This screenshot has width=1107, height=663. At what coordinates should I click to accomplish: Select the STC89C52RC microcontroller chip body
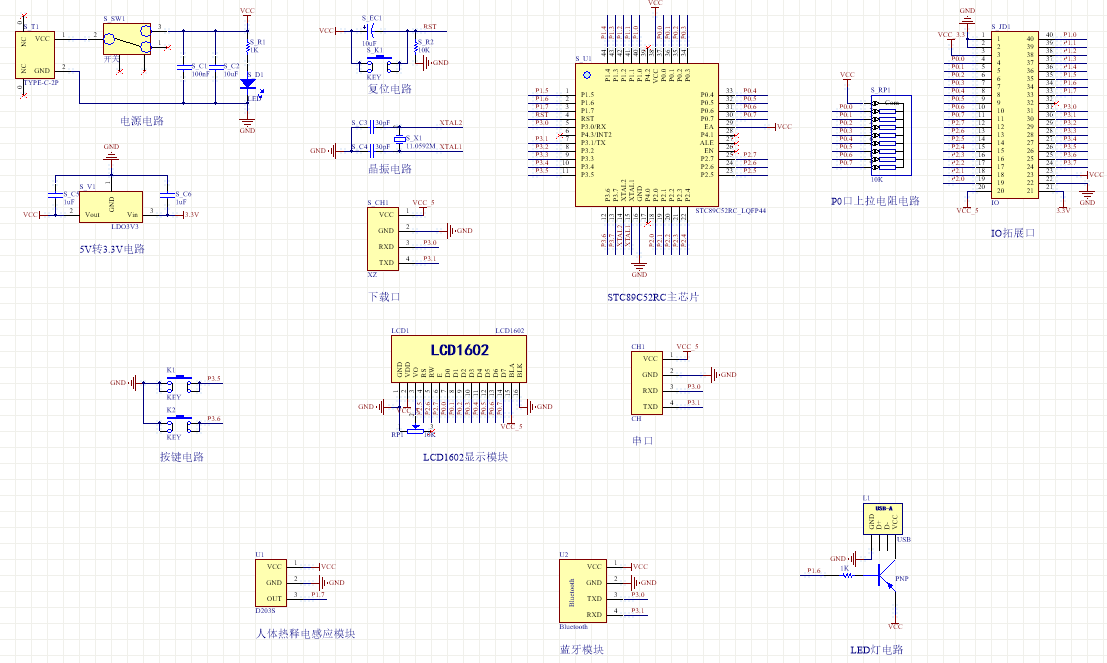647,135
